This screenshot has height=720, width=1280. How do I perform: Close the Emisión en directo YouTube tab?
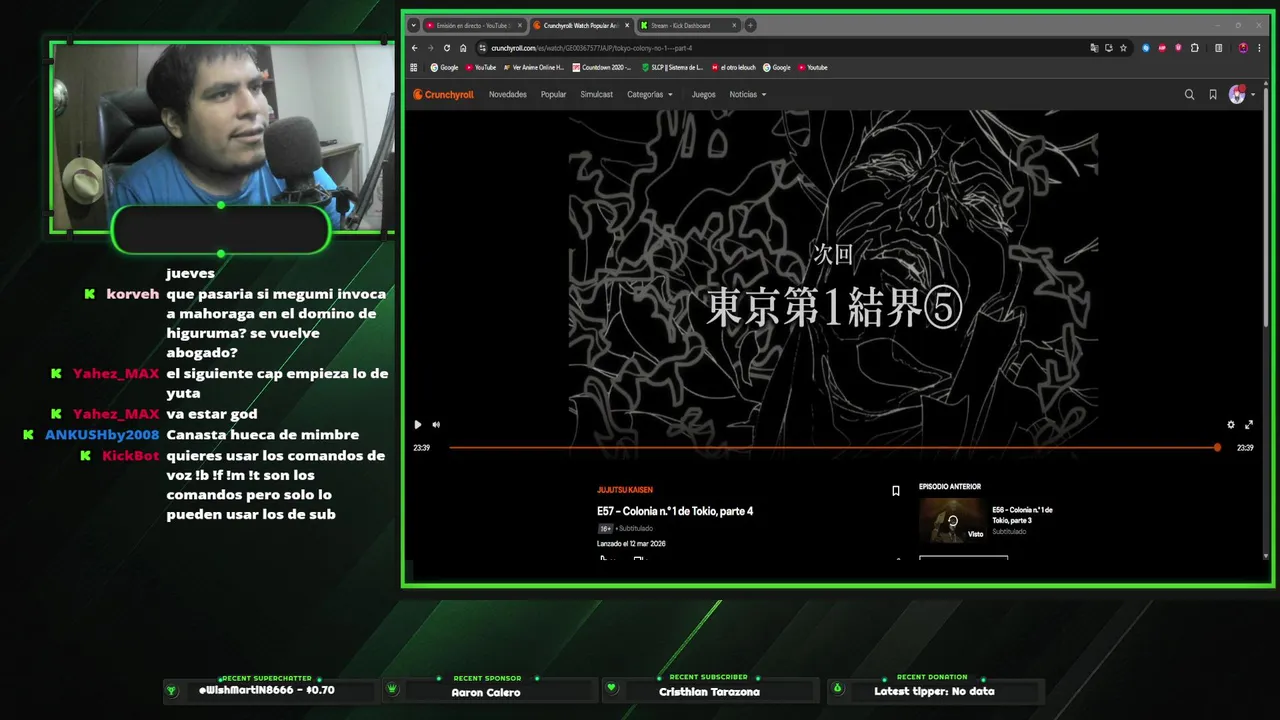(520, 26)
